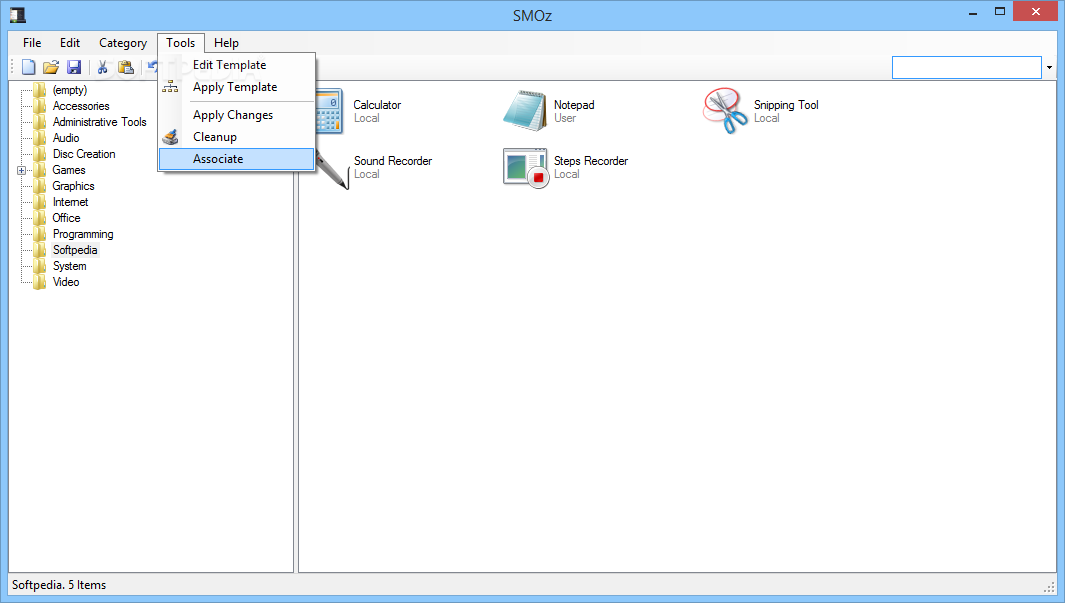Select the Internet category label
This screenshot has width=1065, height=603.
71,202
